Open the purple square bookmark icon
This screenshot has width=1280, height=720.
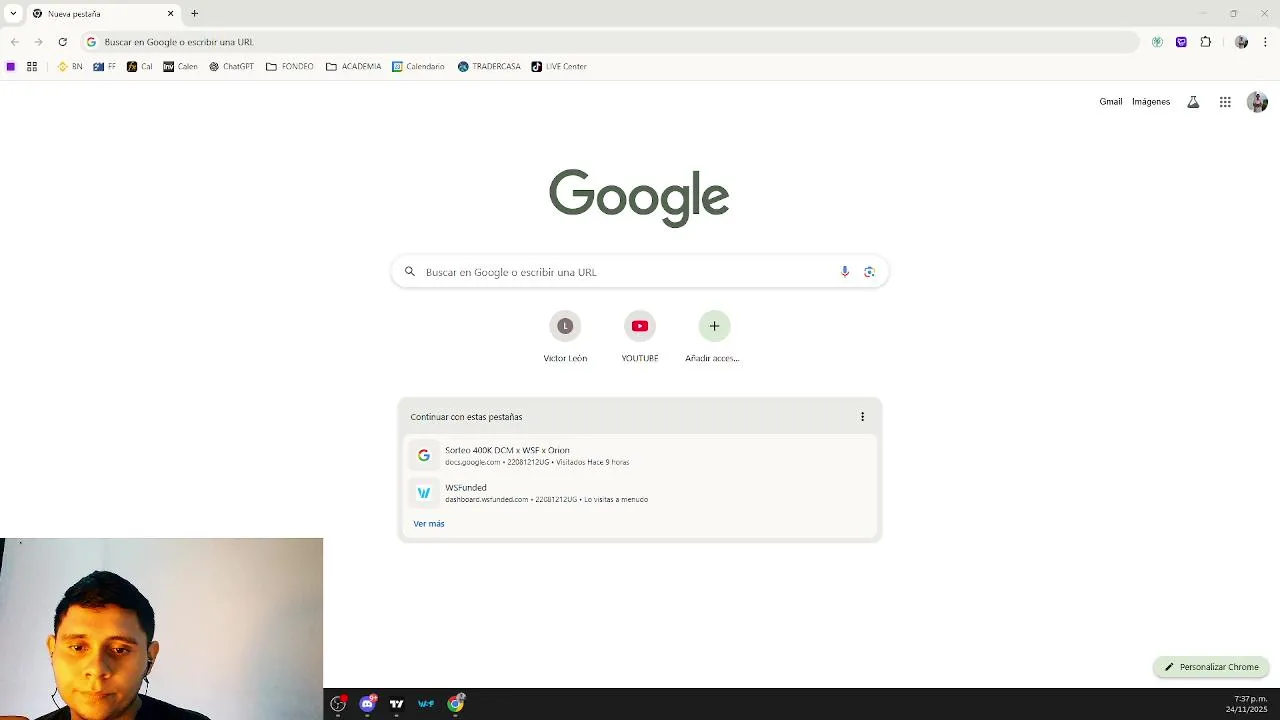(11, 67)
